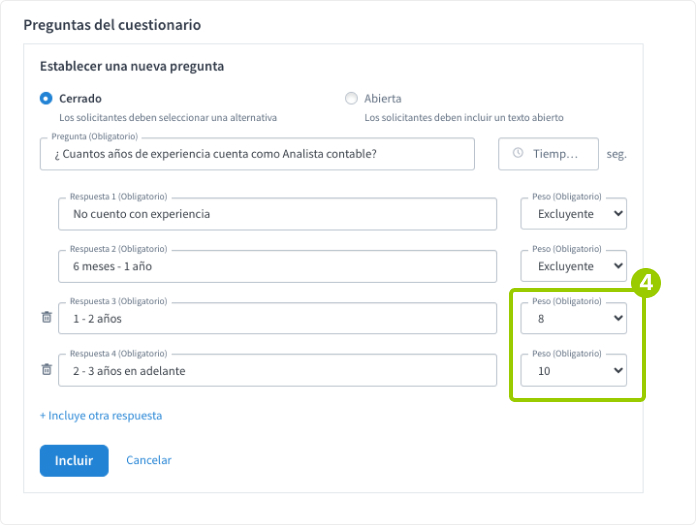Select the Cerrado question type
Viewport: 696px width, 525px height.
coord(46,99)
